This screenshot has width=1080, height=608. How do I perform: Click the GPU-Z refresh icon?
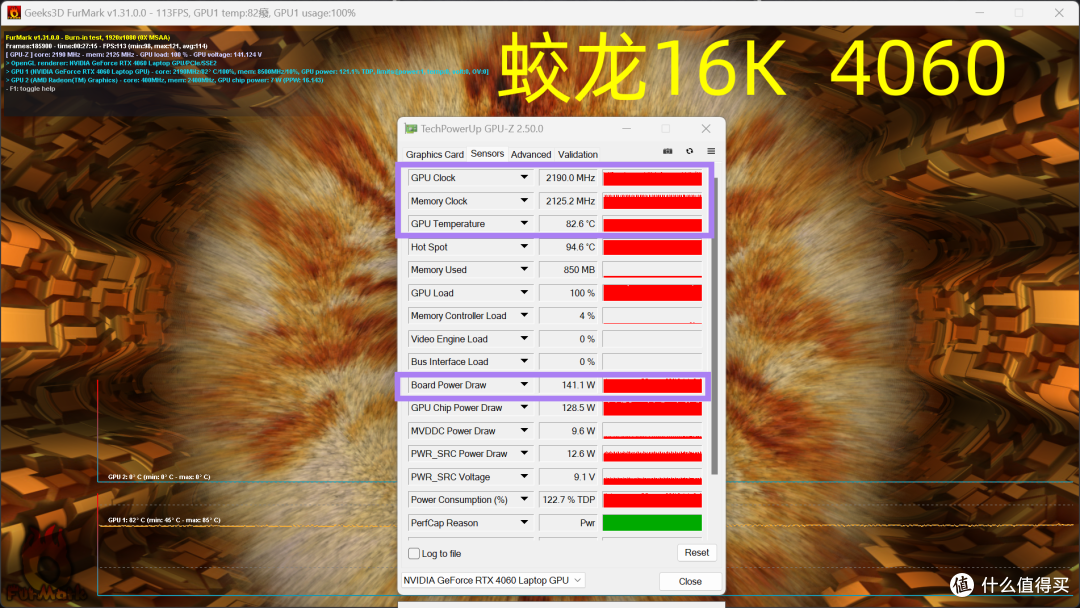click(689, 152)
